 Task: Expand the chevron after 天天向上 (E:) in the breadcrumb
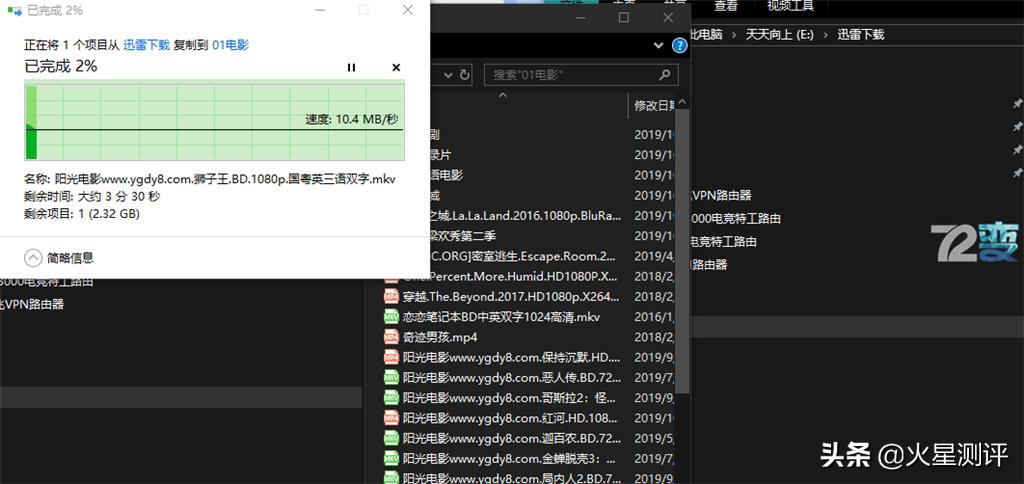[825, 35]
